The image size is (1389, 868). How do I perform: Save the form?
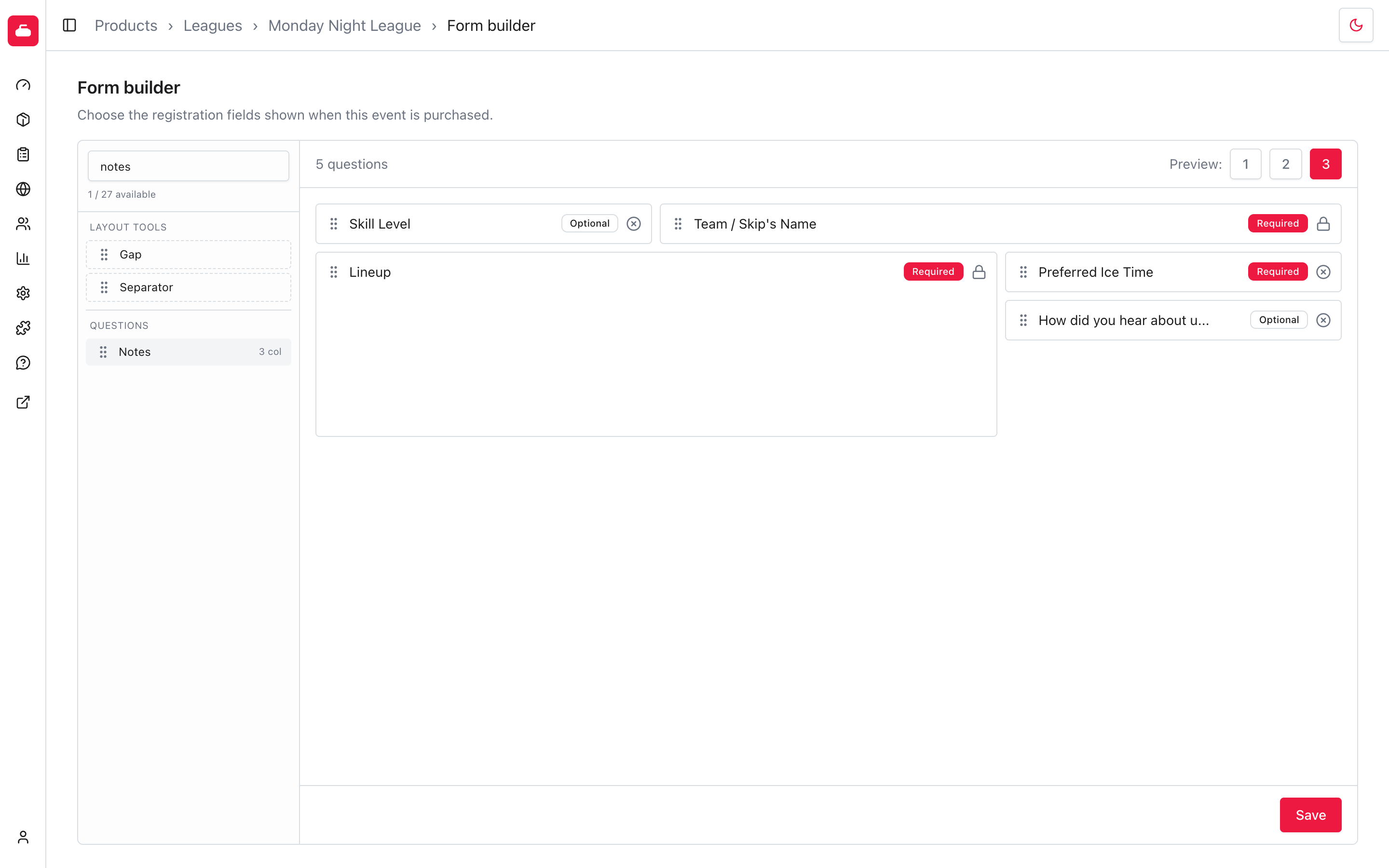[1310, 814]
